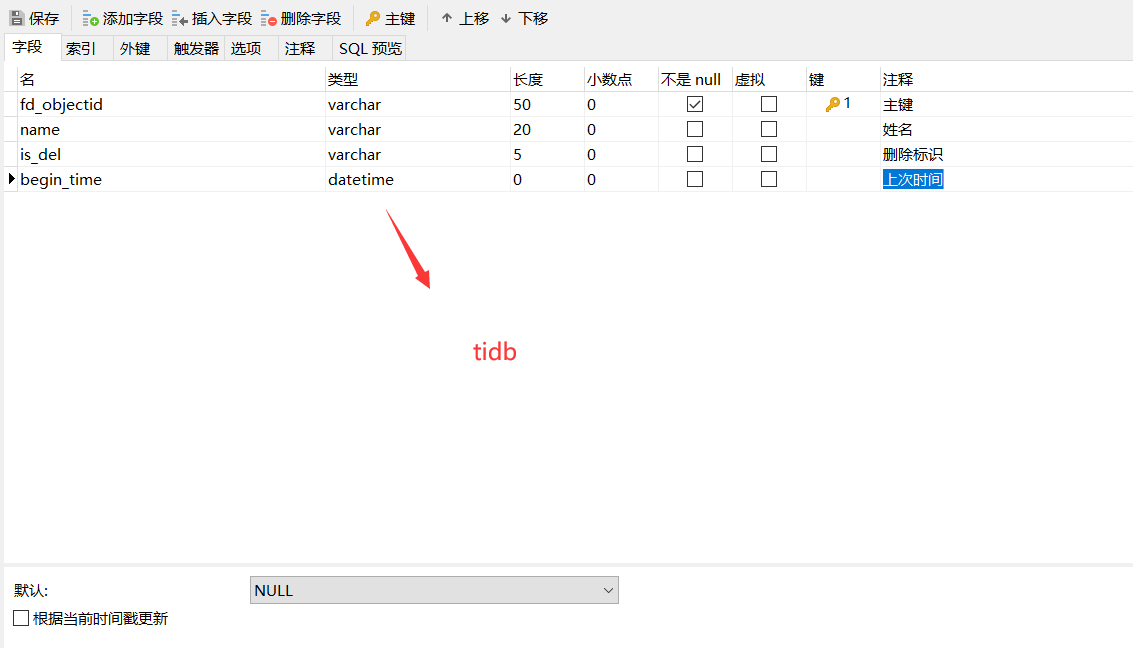
Task: Click length value 20
Action: [x=522, y=129]
